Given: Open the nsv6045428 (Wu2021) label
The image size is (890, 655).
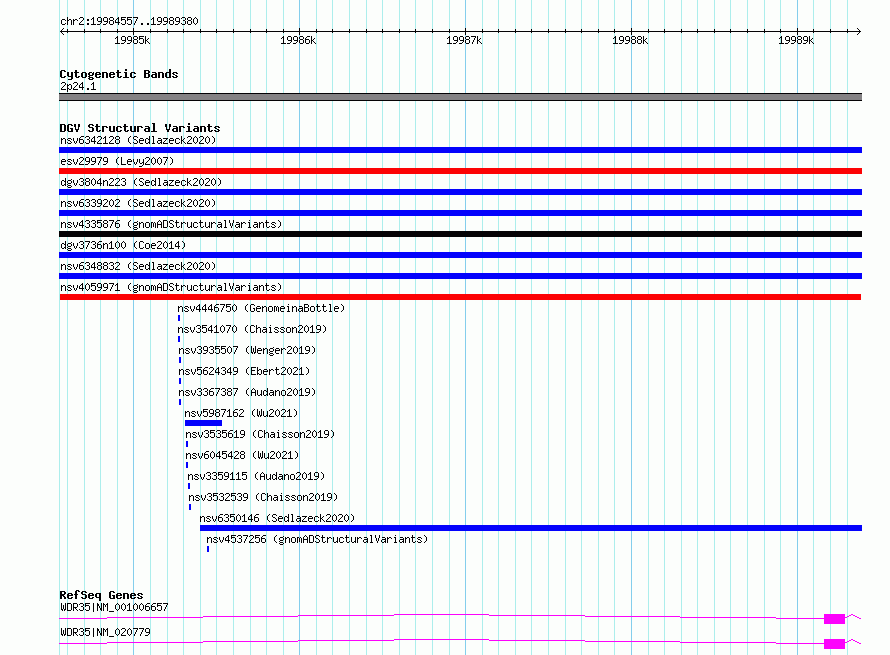Looking at the screenshot, I should pos(242,455).
